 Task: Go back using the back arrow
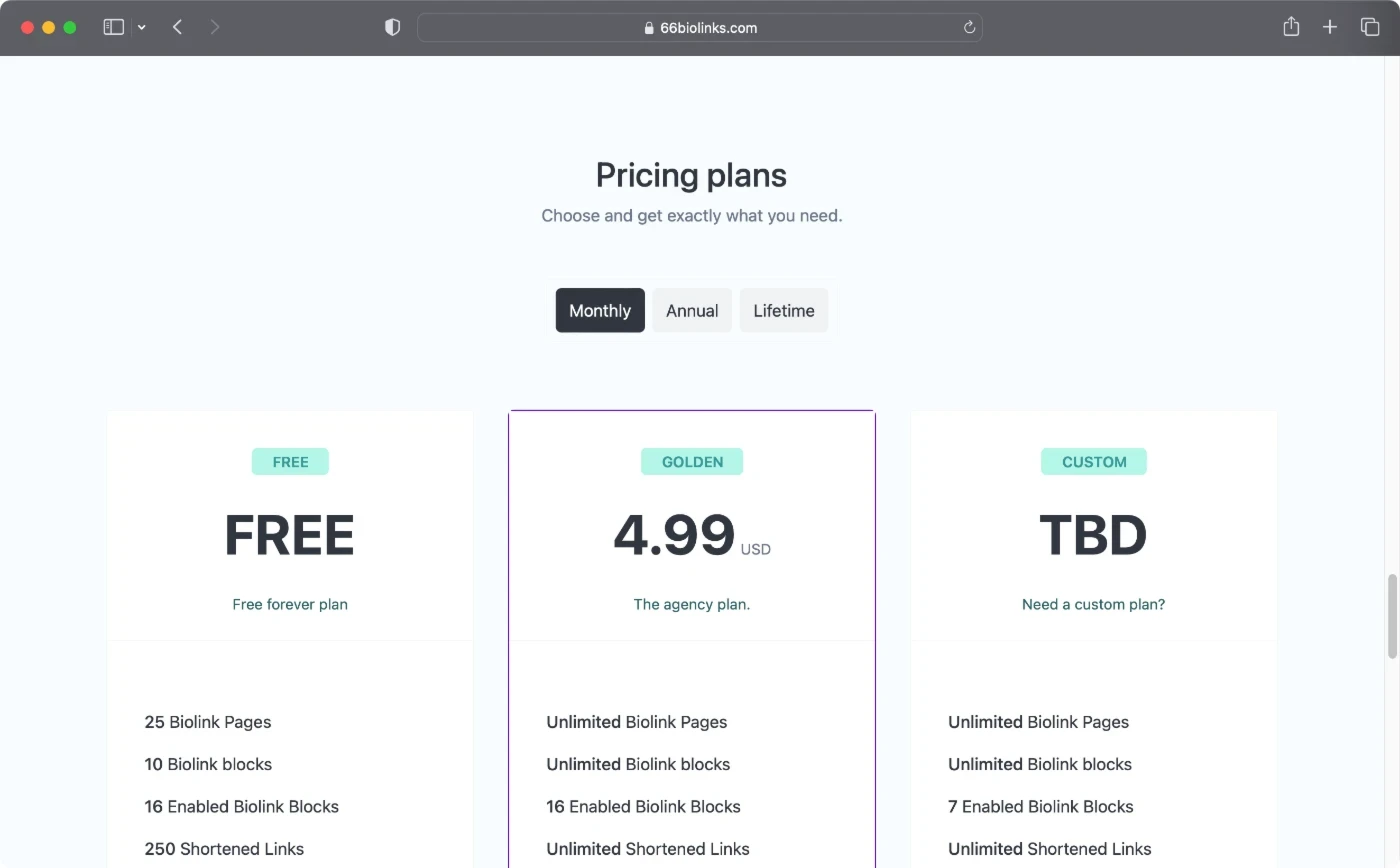point(177,27)
